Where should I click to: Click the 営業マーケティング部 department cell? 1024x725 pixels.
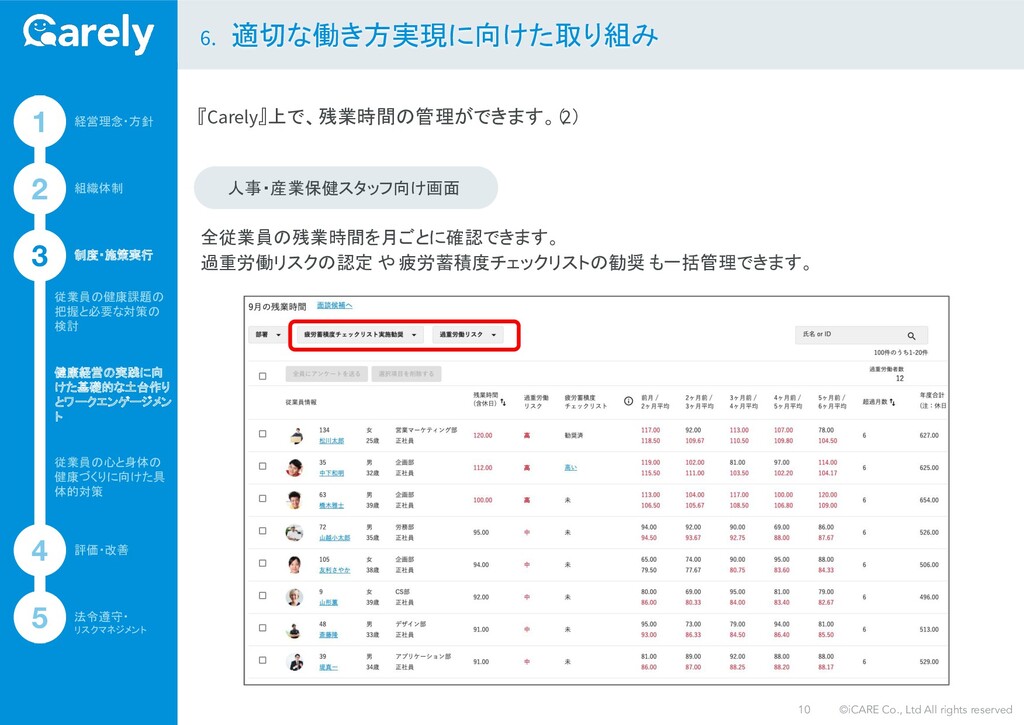(426, 430)
